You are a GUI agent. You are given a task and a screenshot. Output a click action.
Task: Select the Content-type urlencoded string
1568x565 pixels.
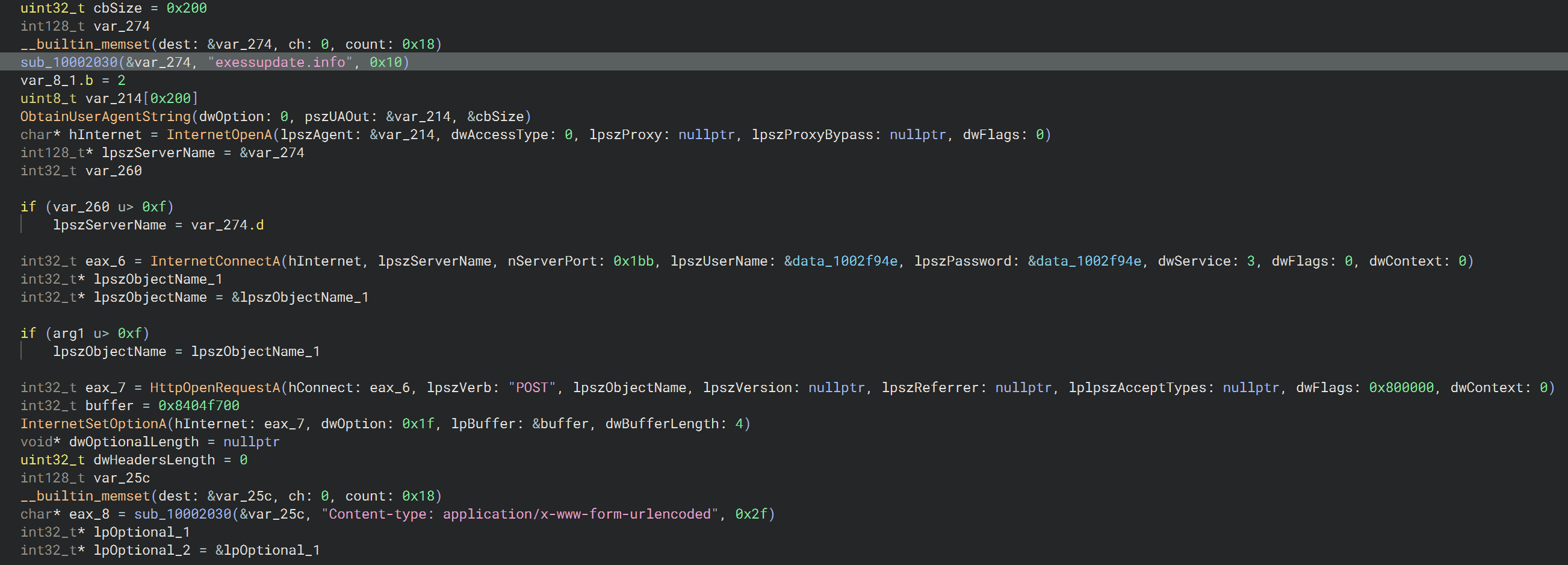tap(520, 514)
